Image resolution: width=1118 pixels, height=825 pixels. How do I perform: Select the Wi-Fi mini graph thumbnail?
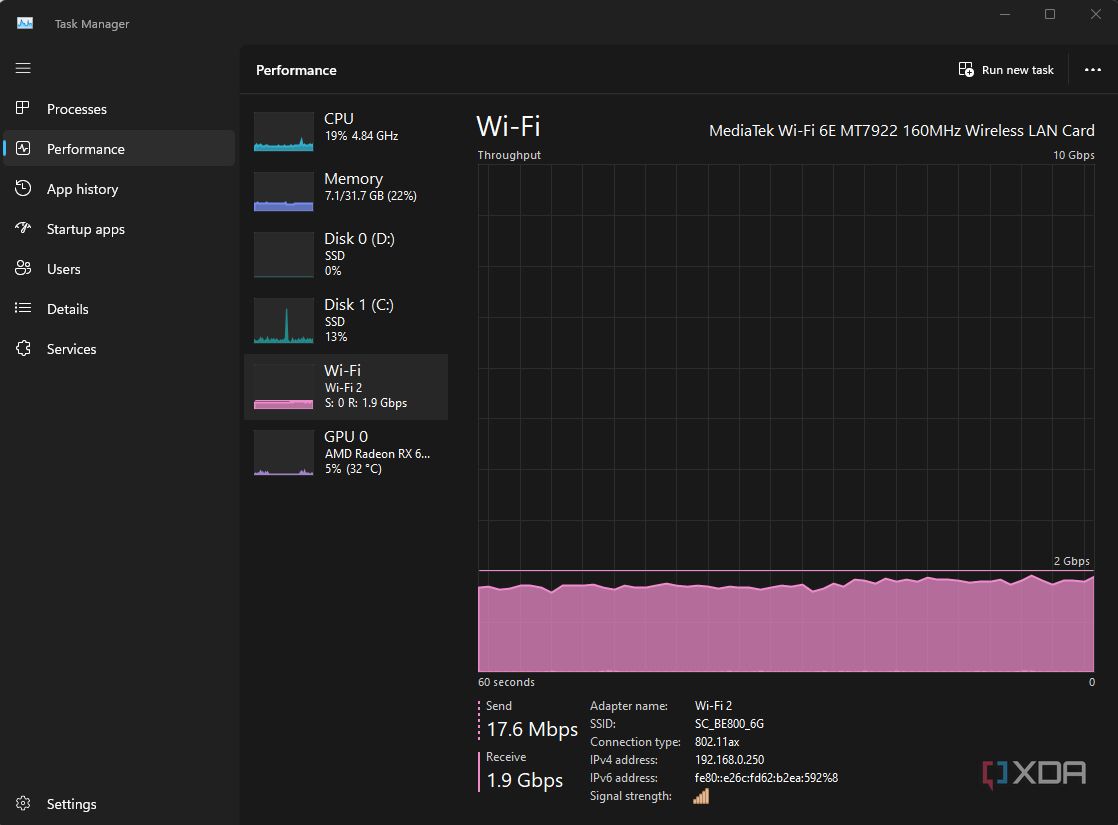[283, 387]
